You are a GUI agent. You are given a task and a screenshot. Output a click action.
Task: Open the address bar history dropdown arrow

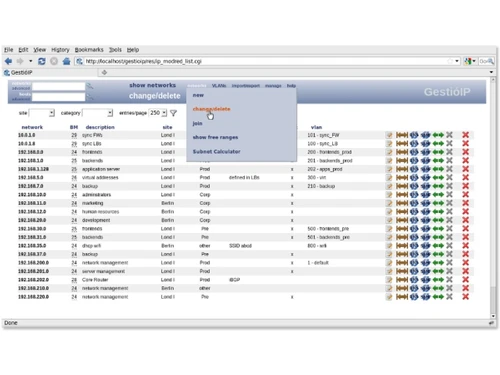click(x=457, y=61)
